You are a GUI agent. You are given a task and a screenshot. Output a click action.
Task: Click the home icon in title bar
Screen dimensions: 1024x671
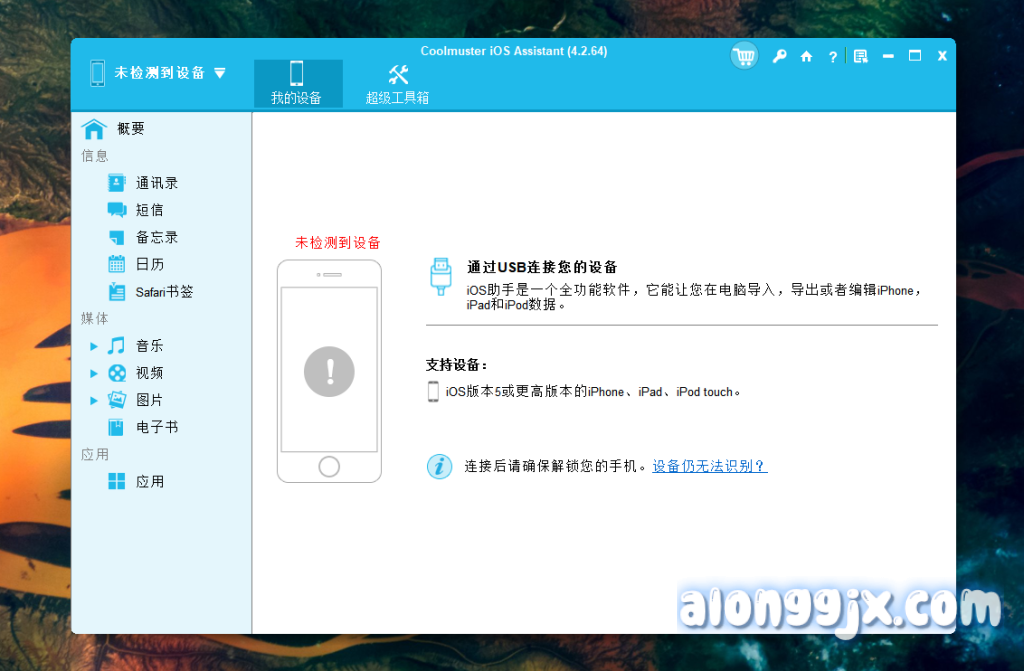806,57
